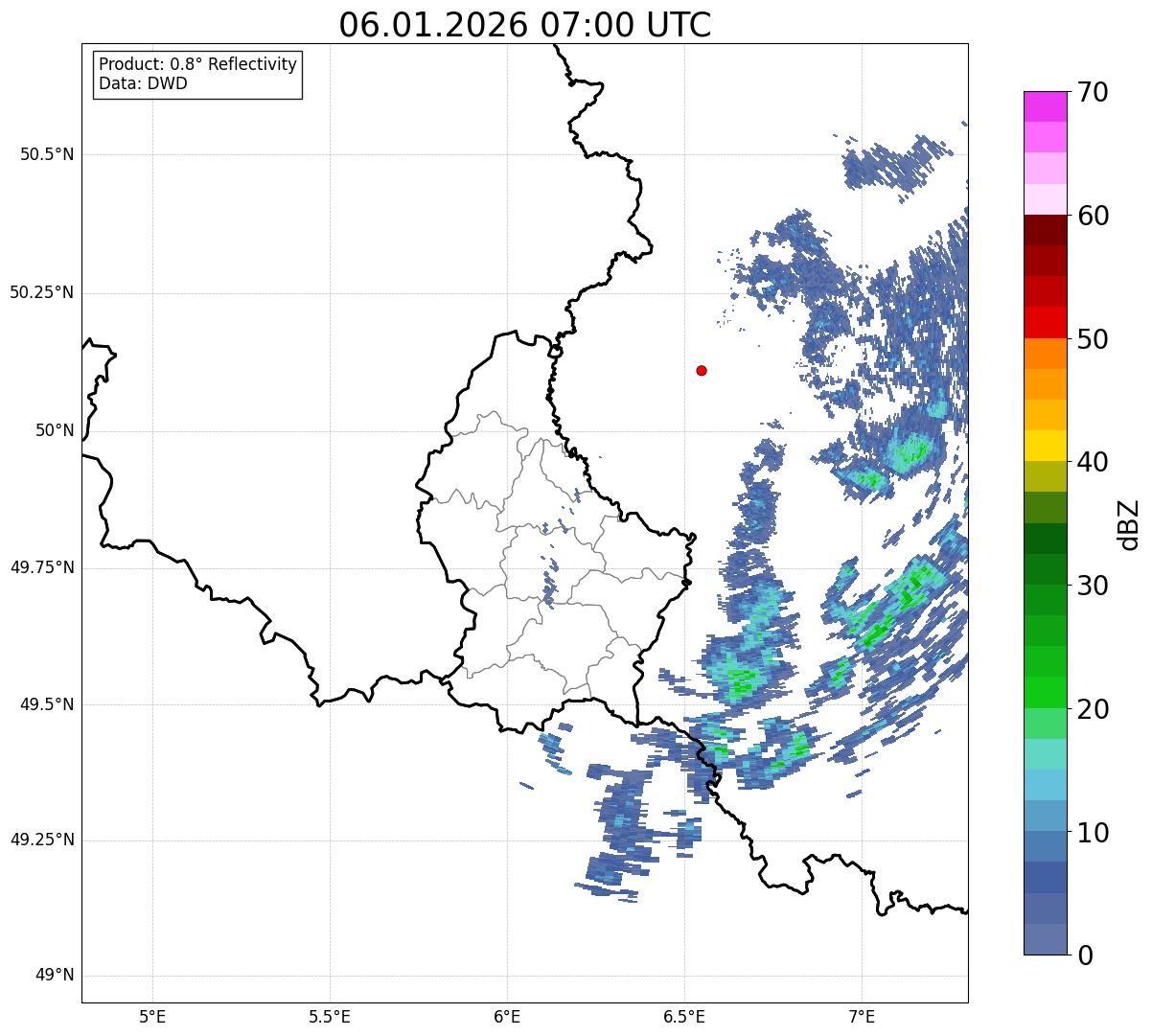Screen dimensions: 1152x1036
Task: Click the 49.5°N latitude label
Action: pyautogui.click(x=46, y=704)
